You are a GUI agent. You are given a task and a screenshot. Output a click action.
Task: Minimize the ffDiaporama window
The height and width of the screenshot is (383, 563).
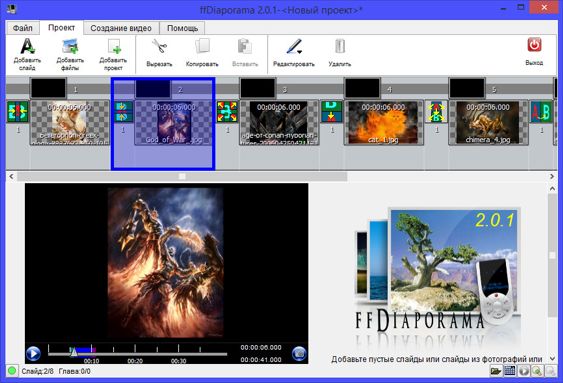503,8
